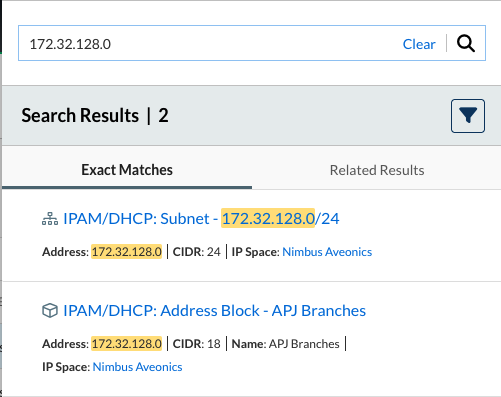Click the magnifying glass search icon
501x397 pixels.
[x=466, y=43]
